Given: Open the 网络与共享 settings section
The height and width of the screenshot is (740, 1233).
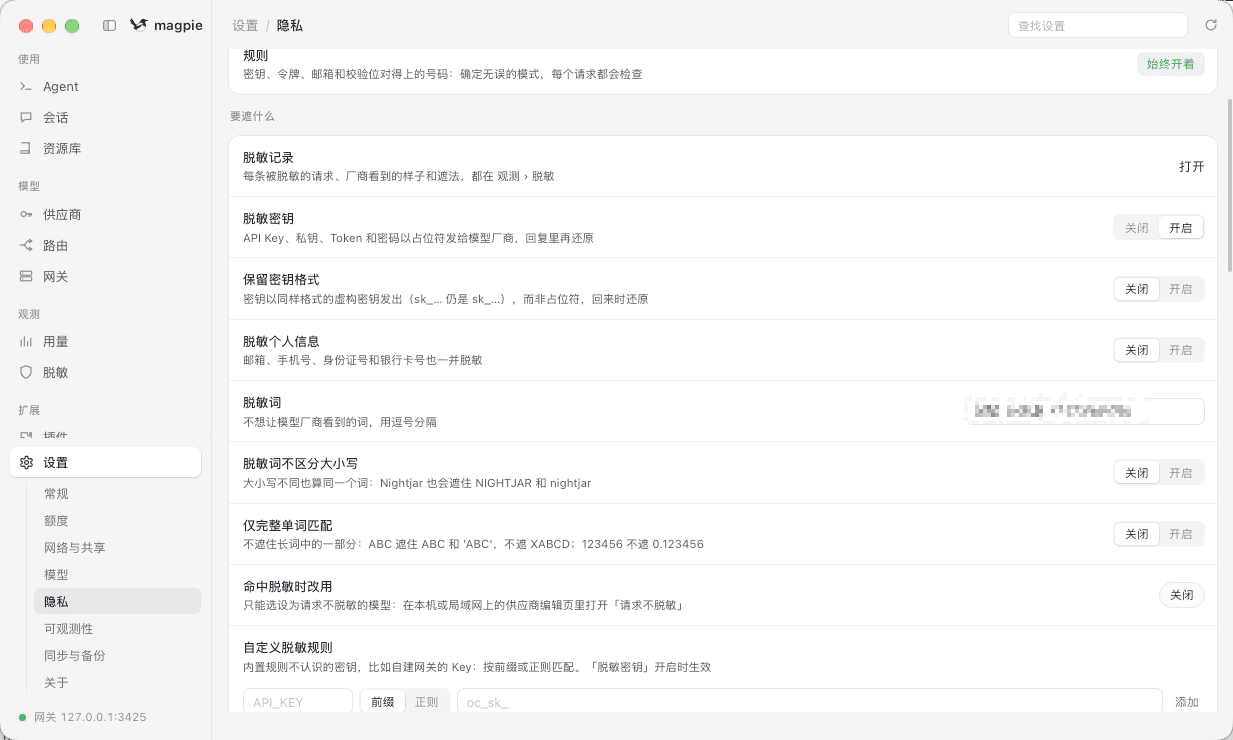Looking at the screenshot, I should (x=117, y=548).
